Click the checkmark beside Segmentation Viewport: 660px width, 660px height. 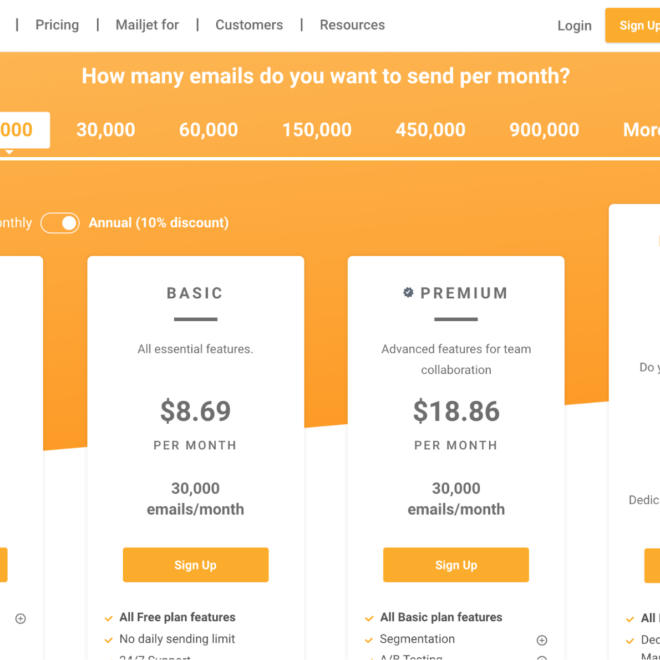pyautogui.click(x=369, y=640)
